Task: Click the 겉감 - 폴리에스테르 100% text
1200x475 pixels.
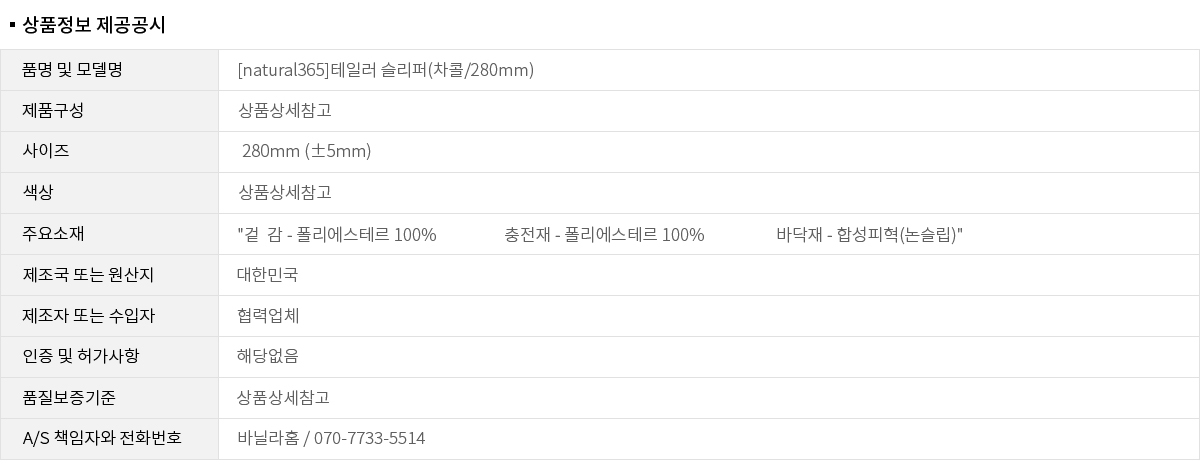Action: click(x=338, y=235)
